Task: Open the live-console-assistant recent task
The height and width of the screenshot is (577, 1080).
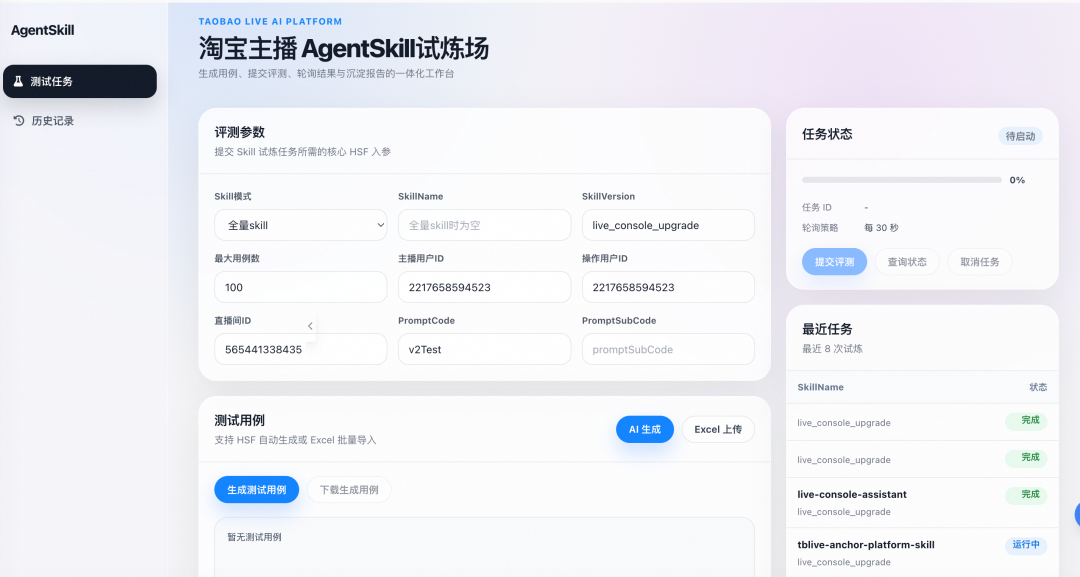Action: 922,503
